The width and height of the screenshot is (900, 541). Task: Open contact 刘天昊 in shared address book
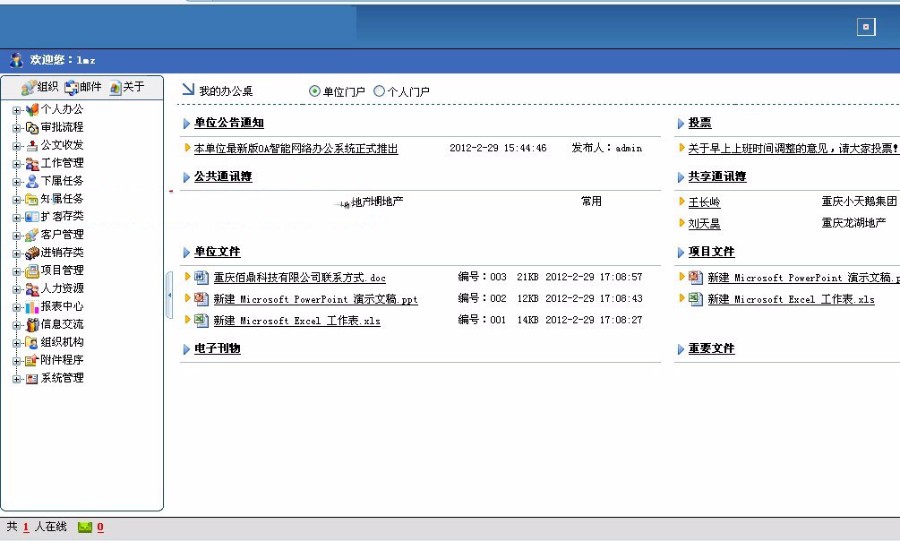pos(704,224)
